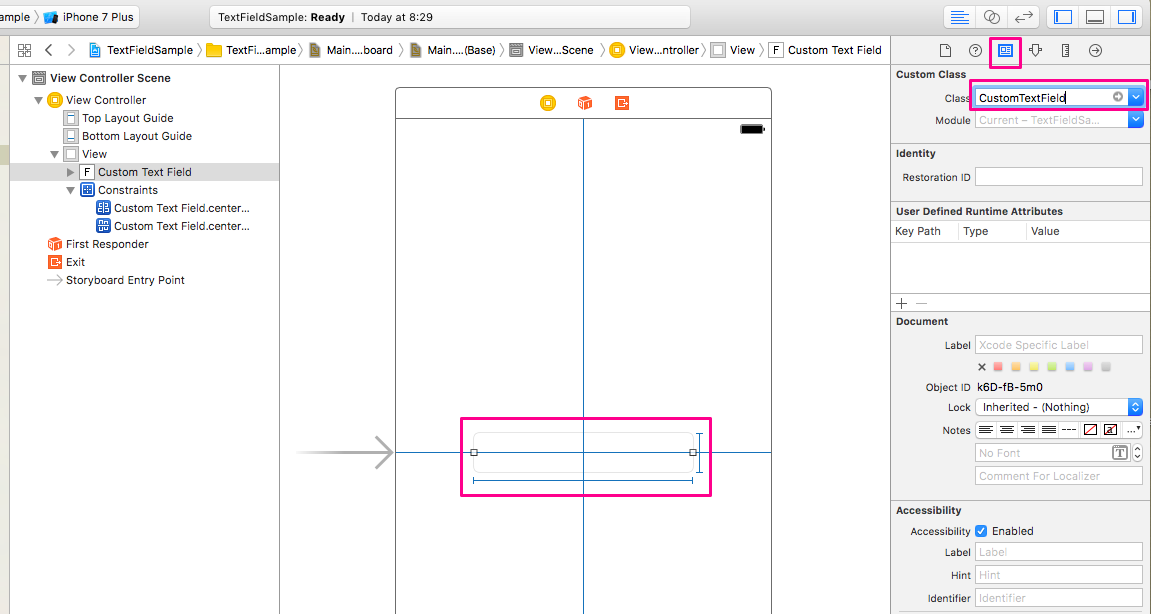This screenshot has height=614, width=1151.
Task: Remove a runtime attribute with minus button
Action: click(921, 303)
